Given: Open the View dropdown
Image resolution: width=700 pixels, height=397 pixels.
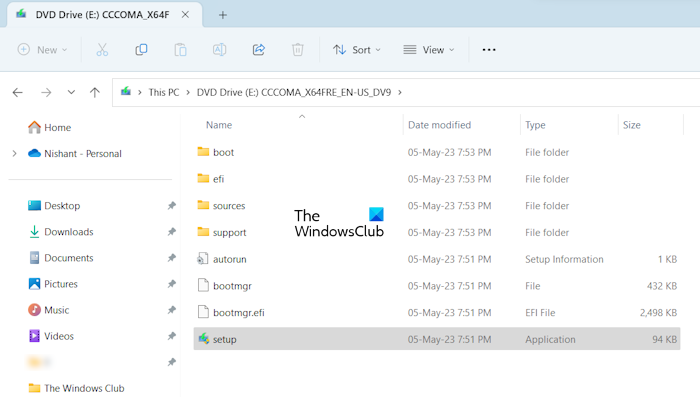Looking at the screenshot, I should coord(429,50).
